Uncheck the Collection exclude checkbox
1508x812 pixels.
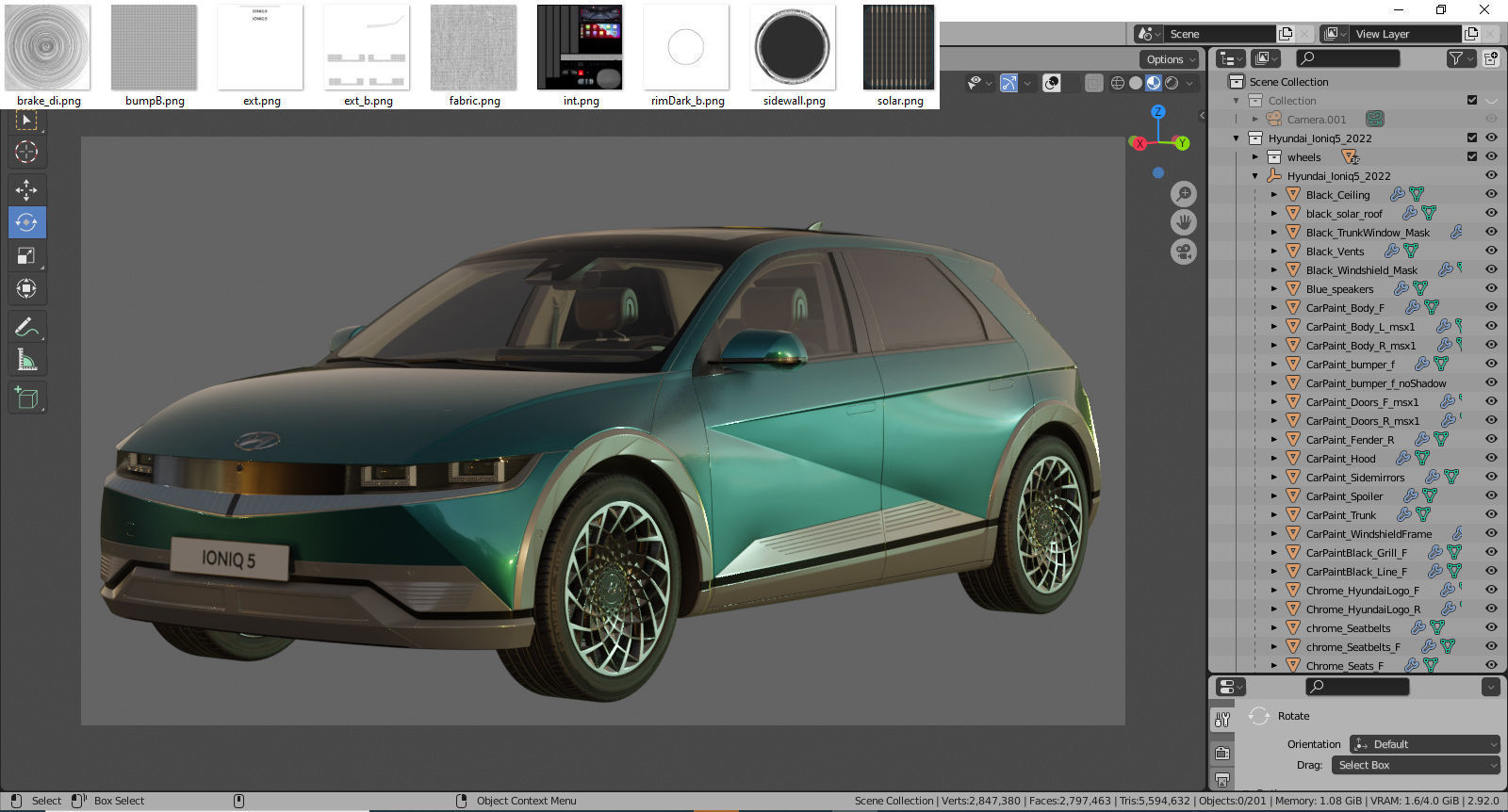coord(1472,101)
